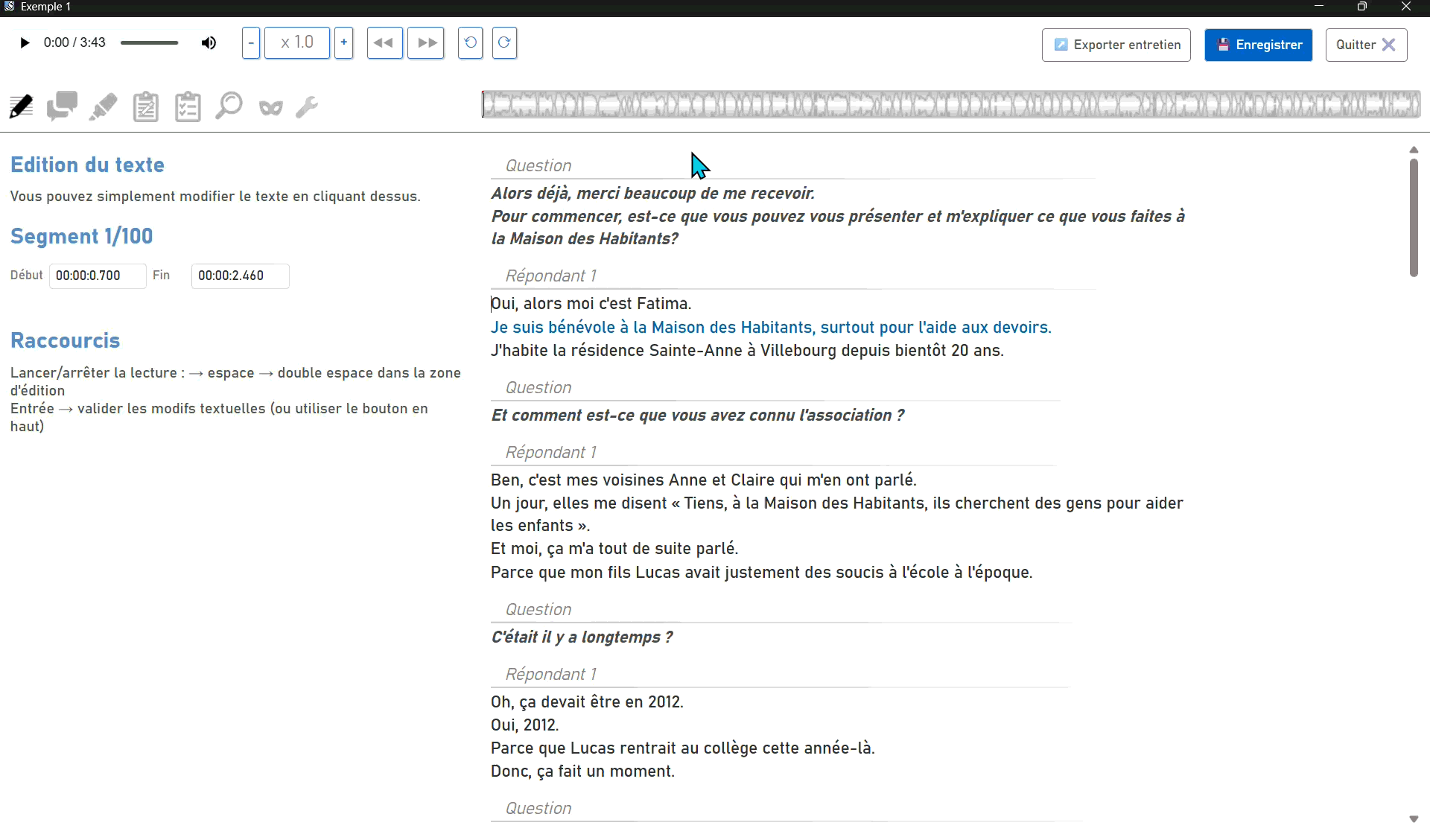Decrease playback speed with minus button

click(x=251, y=42)
